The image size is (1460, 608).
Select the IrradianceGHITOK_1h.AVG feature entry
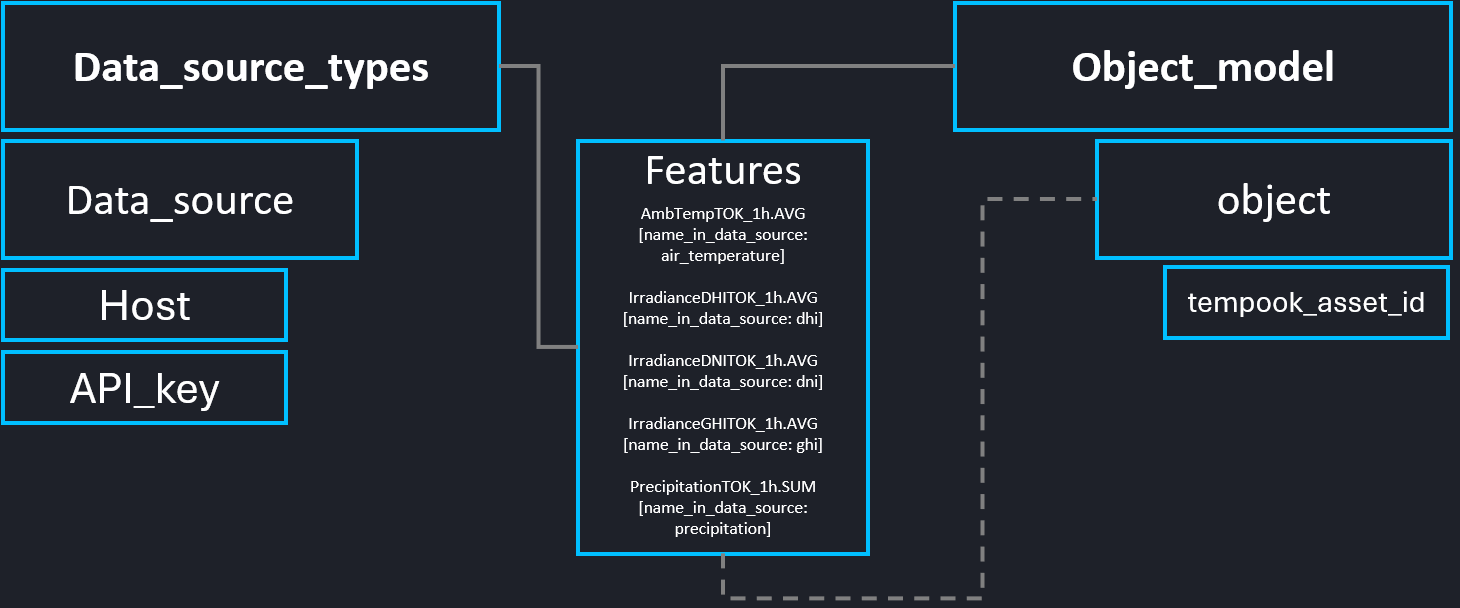[x=722, y=423]
